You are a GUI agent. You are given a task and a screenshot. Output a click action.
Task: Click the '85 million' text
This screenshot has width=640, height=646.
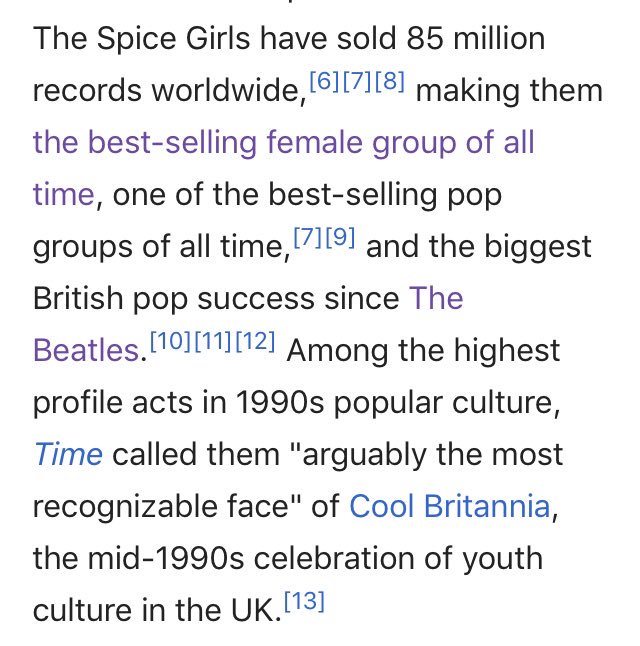pyautogui.click(x=476, y=38)
